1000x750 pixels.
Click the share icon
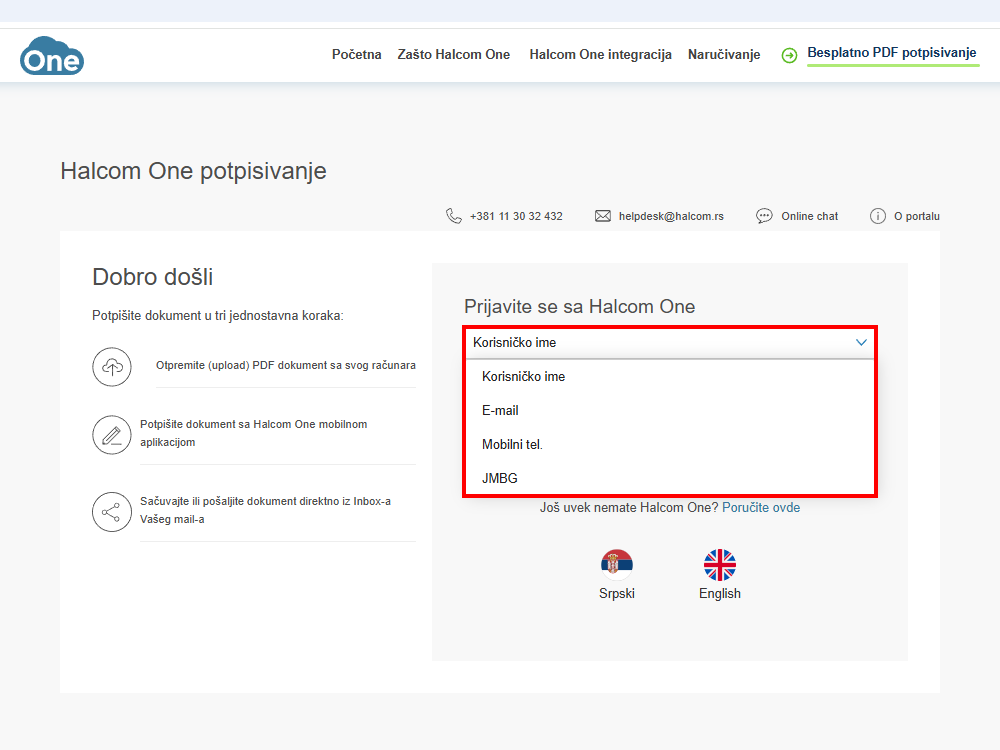112,512
